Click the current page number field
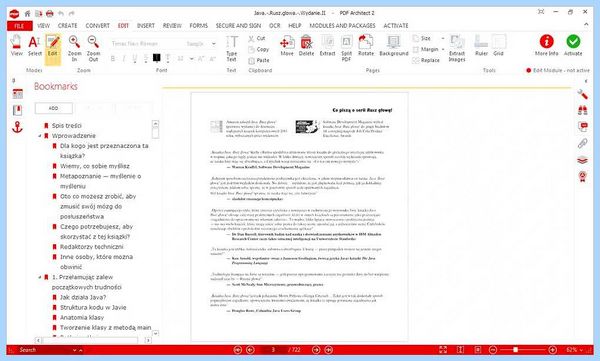Screen dimensions: 600x361 click(273, 350)
